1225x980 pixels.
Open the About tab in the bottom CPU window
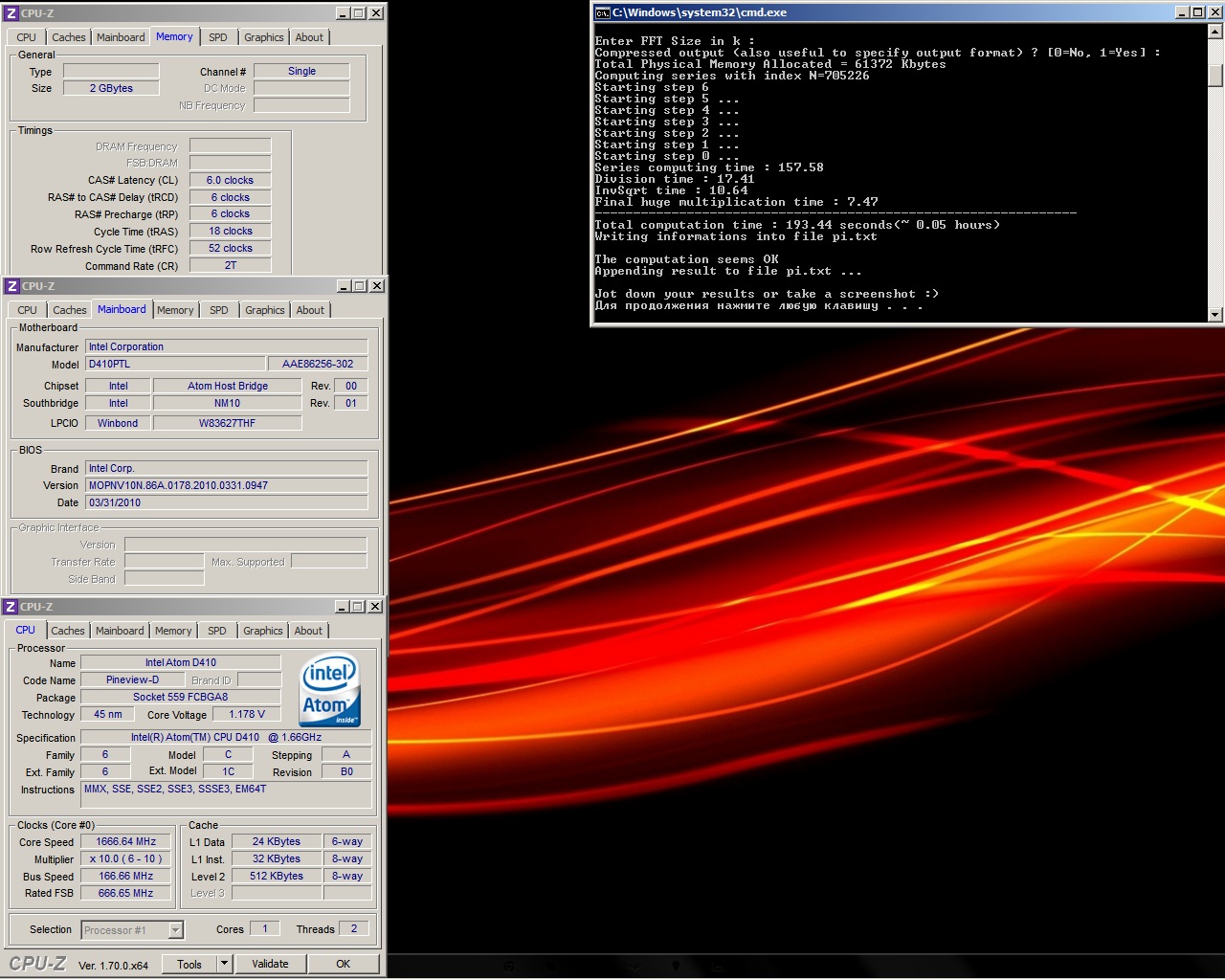click(x=308, y=631)
